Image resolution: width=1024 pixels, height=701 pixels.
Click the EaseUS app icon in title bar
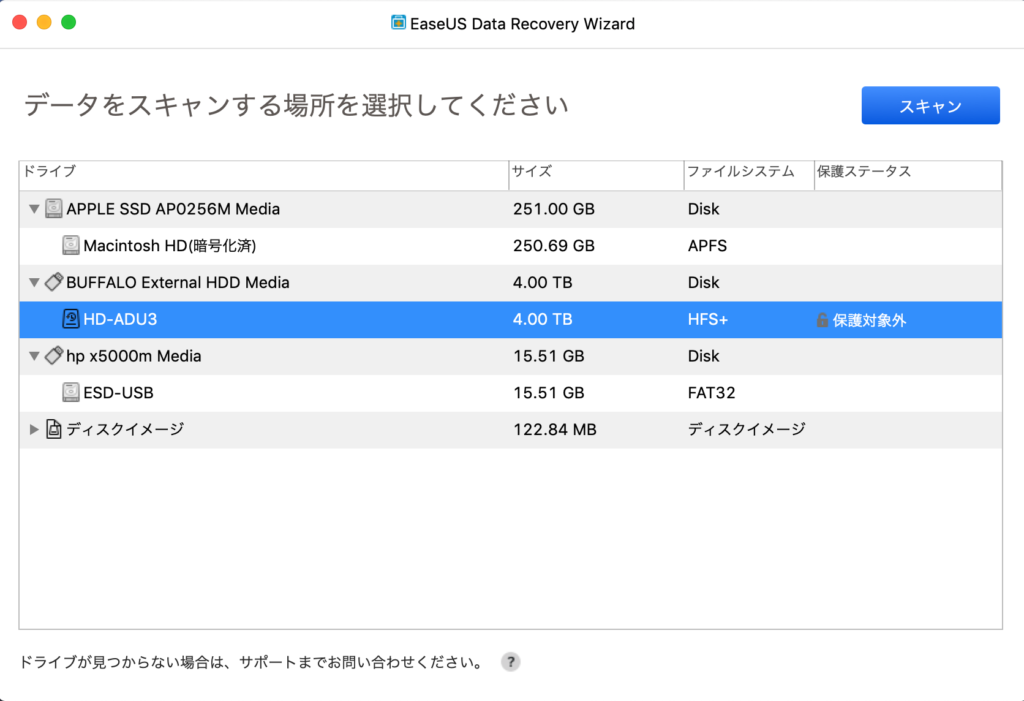pyautogui.click(x=398, y=23)
